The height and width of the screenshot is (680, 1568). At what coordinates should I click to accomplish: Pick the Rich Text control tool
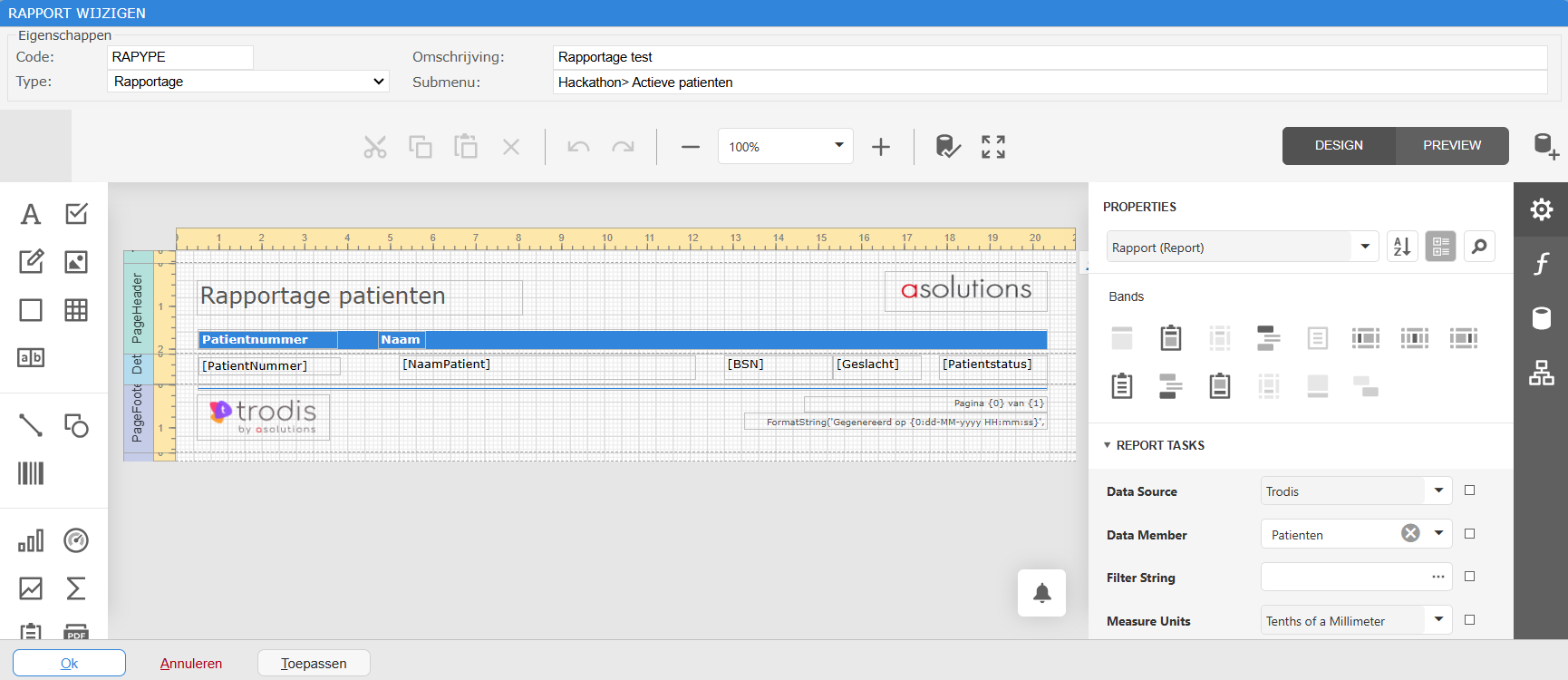tap(31, 262)
